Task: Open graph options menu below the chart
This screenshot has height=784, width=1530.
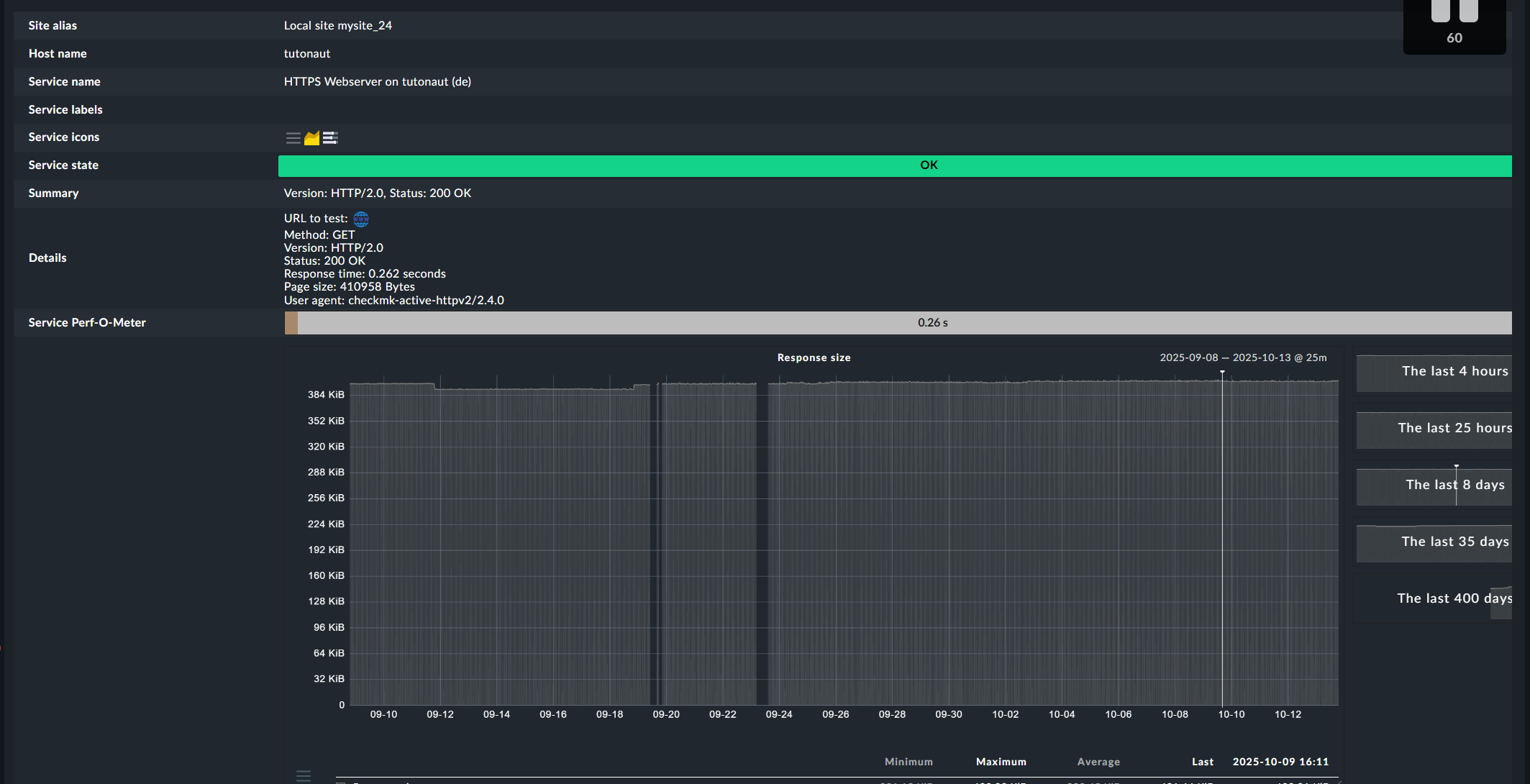Action: point(304,775)
